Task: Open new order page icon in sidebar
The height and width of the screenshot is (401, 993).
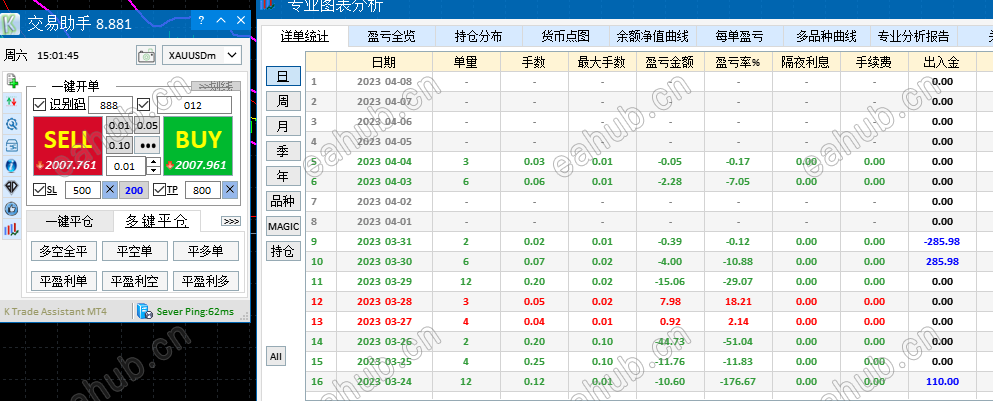Action: pos(11,81)
